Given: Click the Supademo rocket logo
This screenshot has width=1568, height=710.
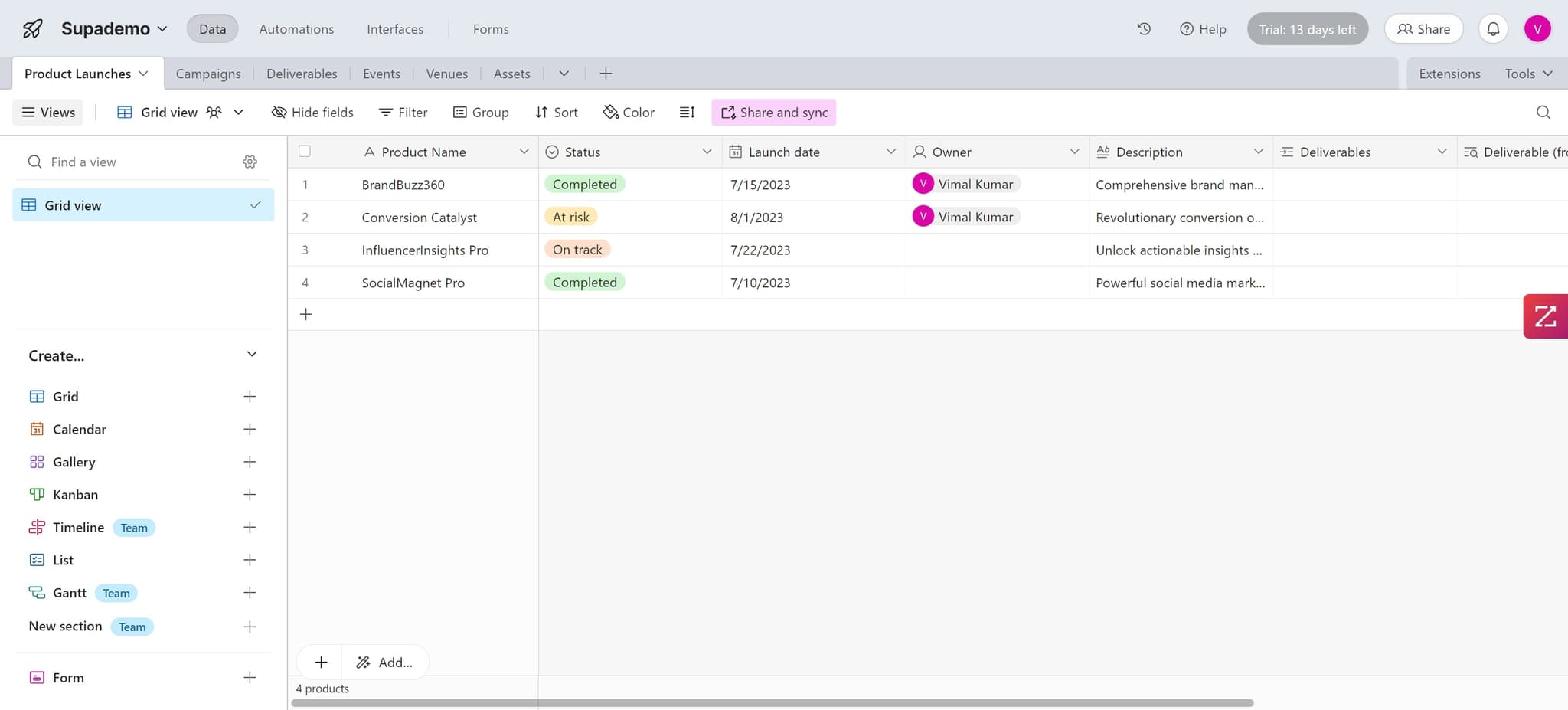Looking at the screenshot, I should tap(32, 29).
